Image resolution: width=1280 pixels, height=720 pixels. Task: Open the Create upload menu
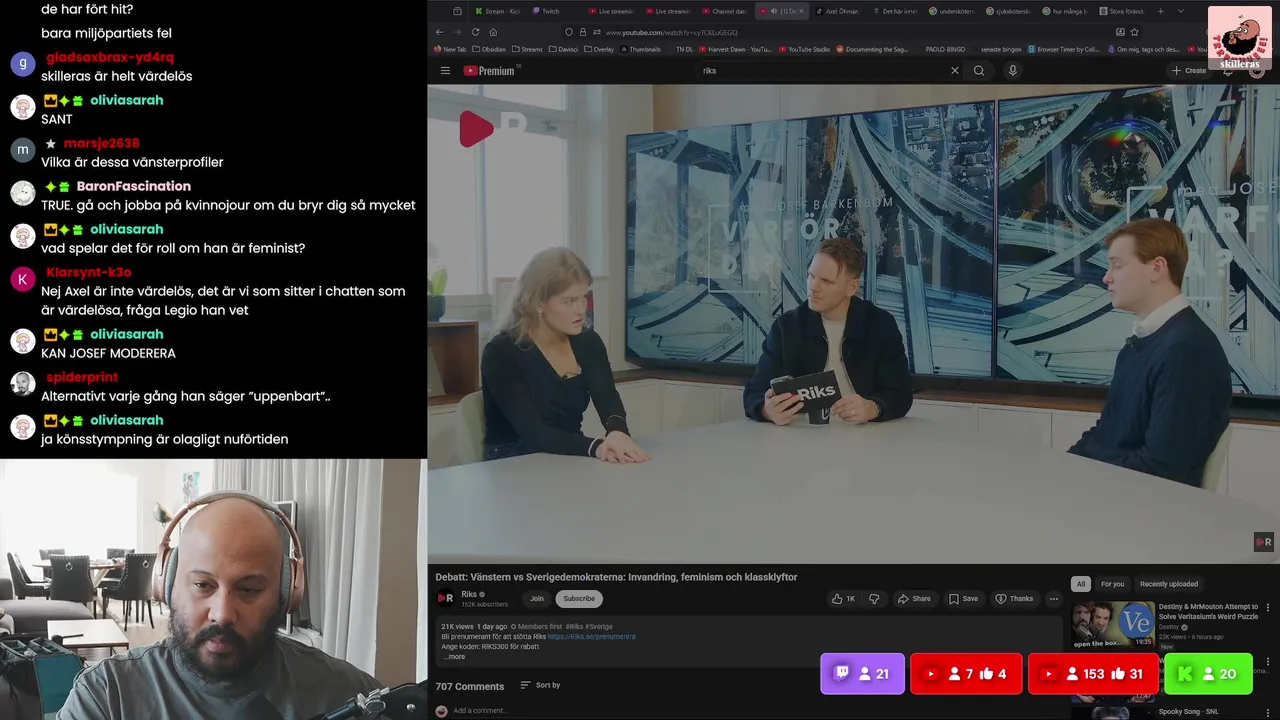[1188, 71]
